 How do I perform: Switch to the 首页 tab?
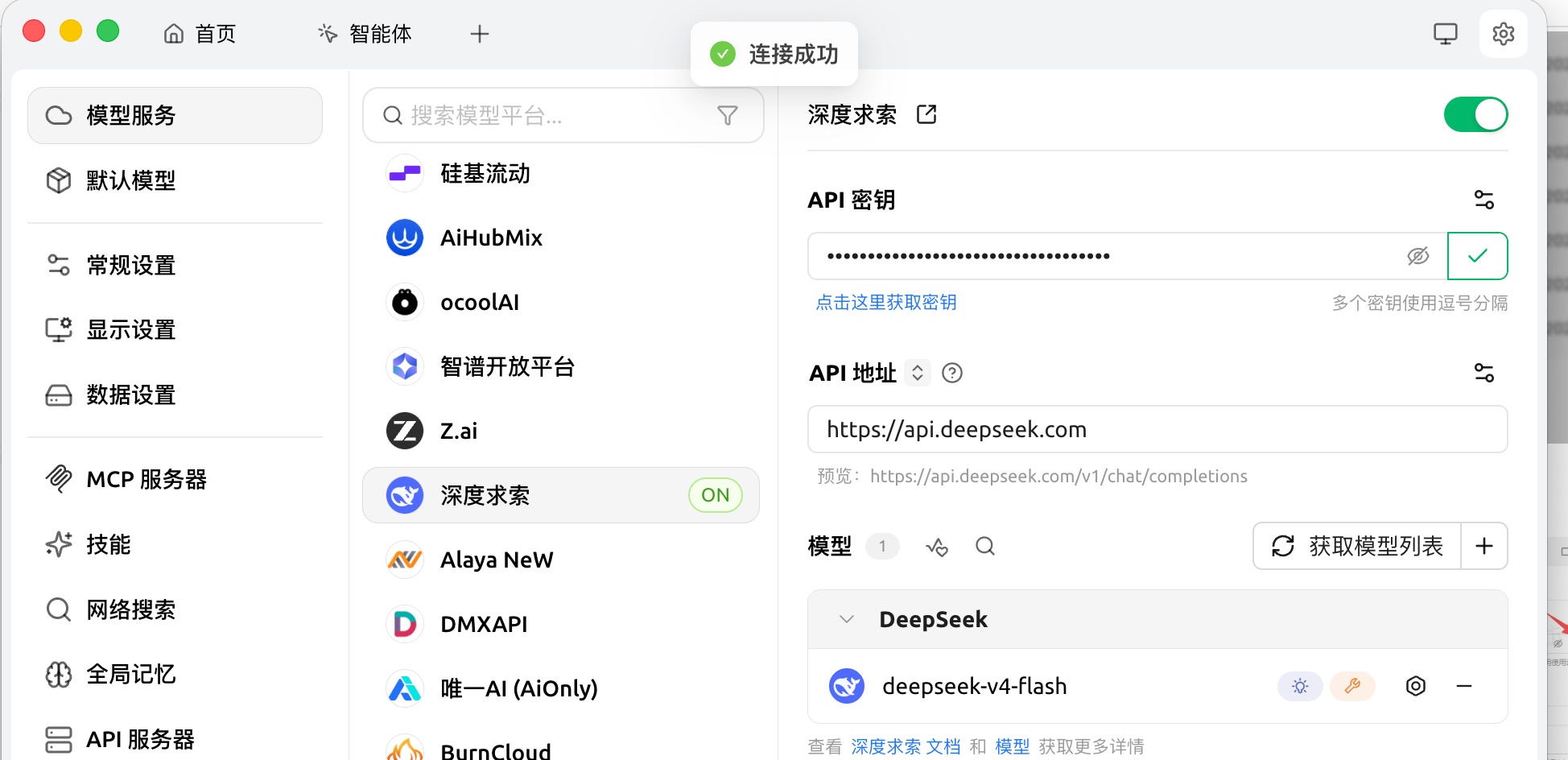point(200,34)
